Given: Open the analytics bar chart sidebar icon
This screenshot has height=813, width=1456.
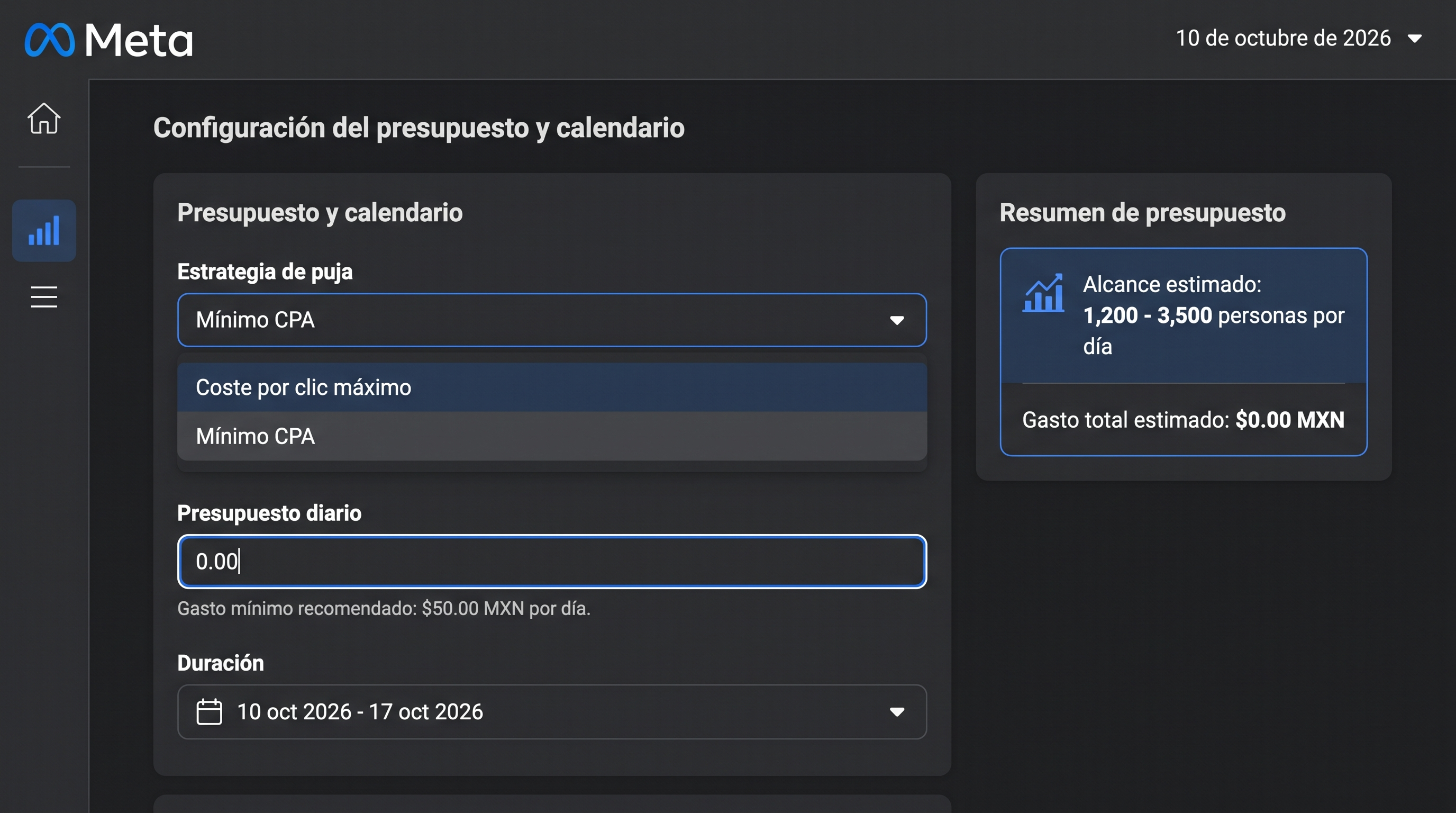Looking at the screenshot, I should coord(44,231).
